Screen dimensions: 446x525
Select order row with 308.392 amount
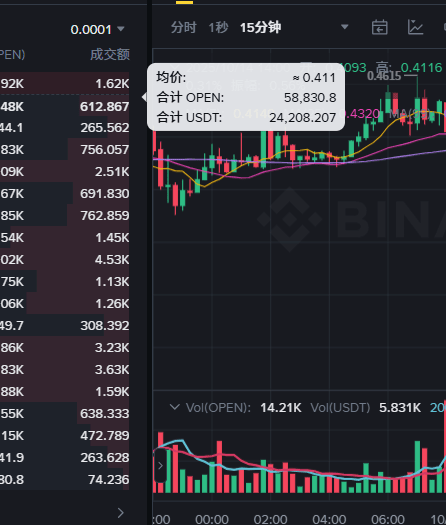click(65, 325)
